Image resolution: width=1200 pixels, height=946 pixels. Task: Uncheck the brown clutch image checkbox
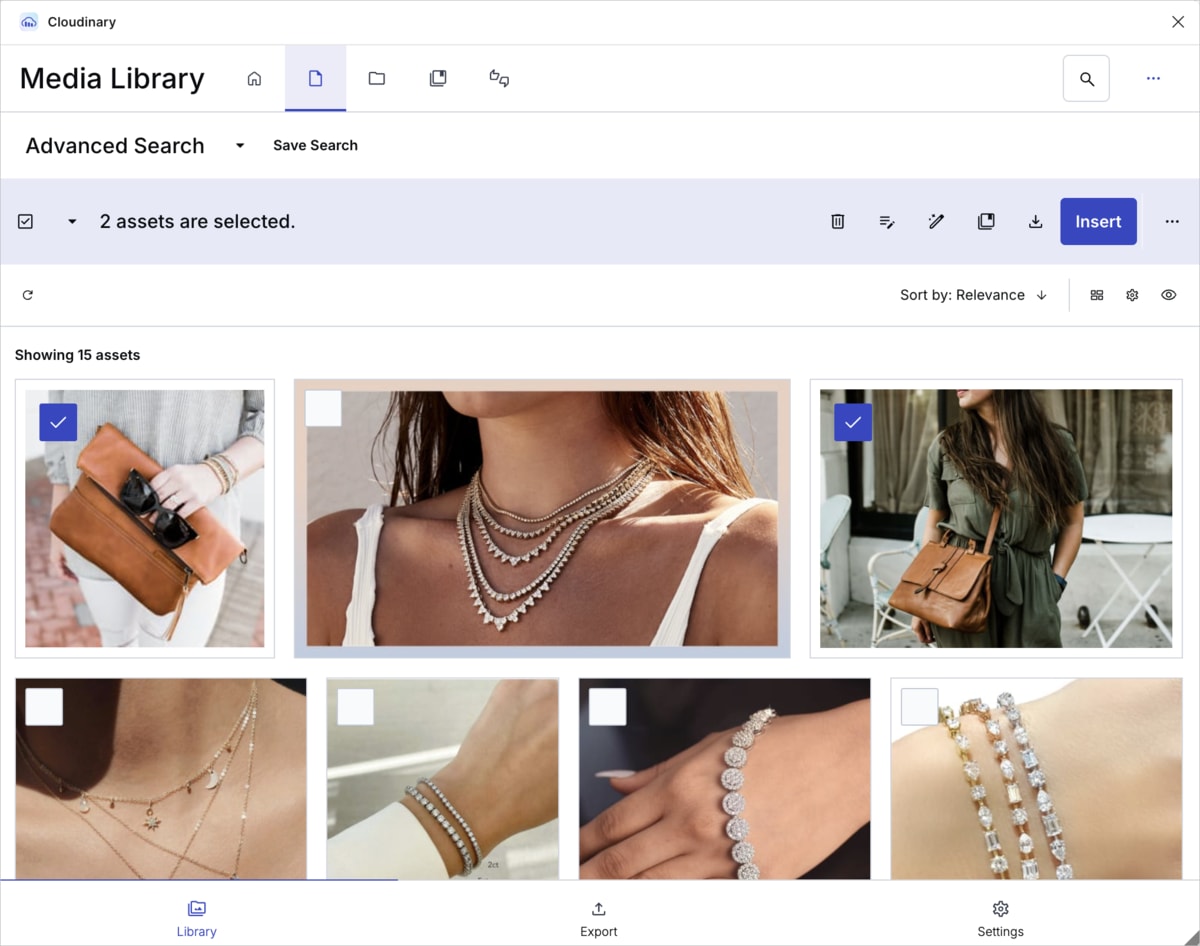[58, 422]
